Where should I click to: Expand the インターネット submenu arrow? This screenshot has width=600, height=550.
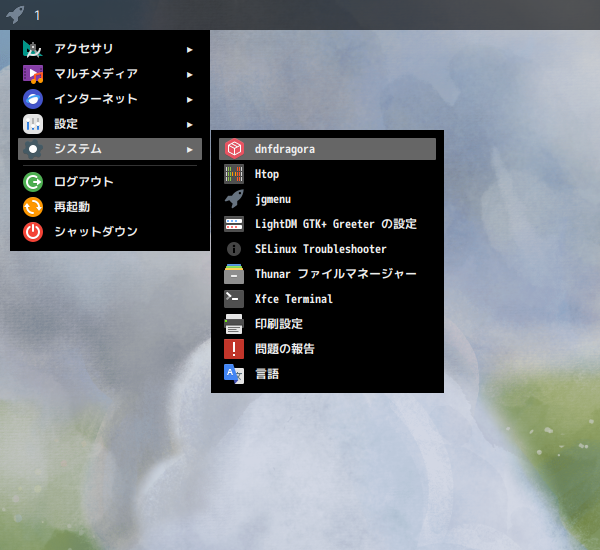[x=189, y=100]
